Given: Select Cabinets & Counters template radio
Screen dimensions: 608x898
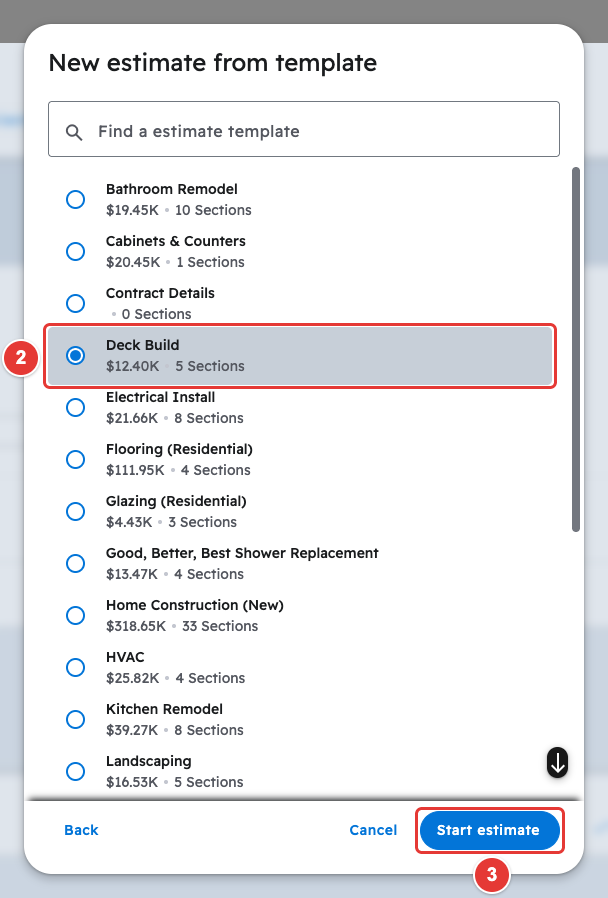Looking at the screenshot, I should tap(76, 251).
